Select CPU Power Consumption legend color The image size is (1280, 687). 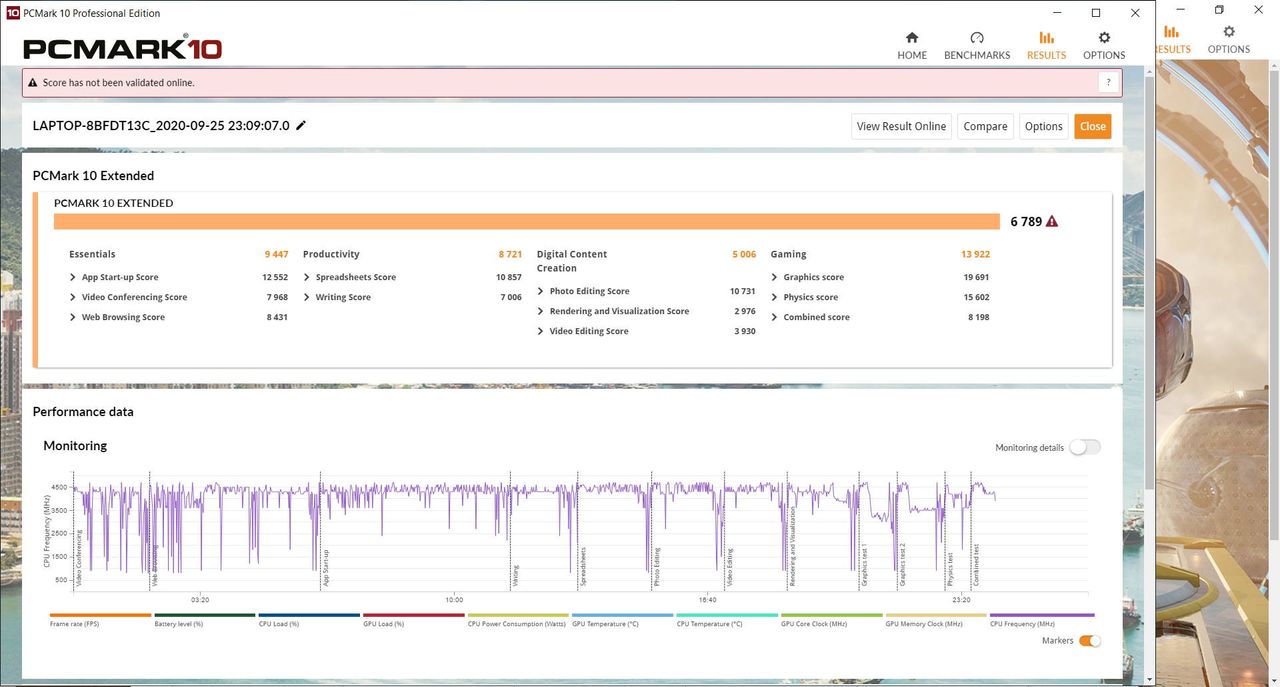(x=518, y=615)
